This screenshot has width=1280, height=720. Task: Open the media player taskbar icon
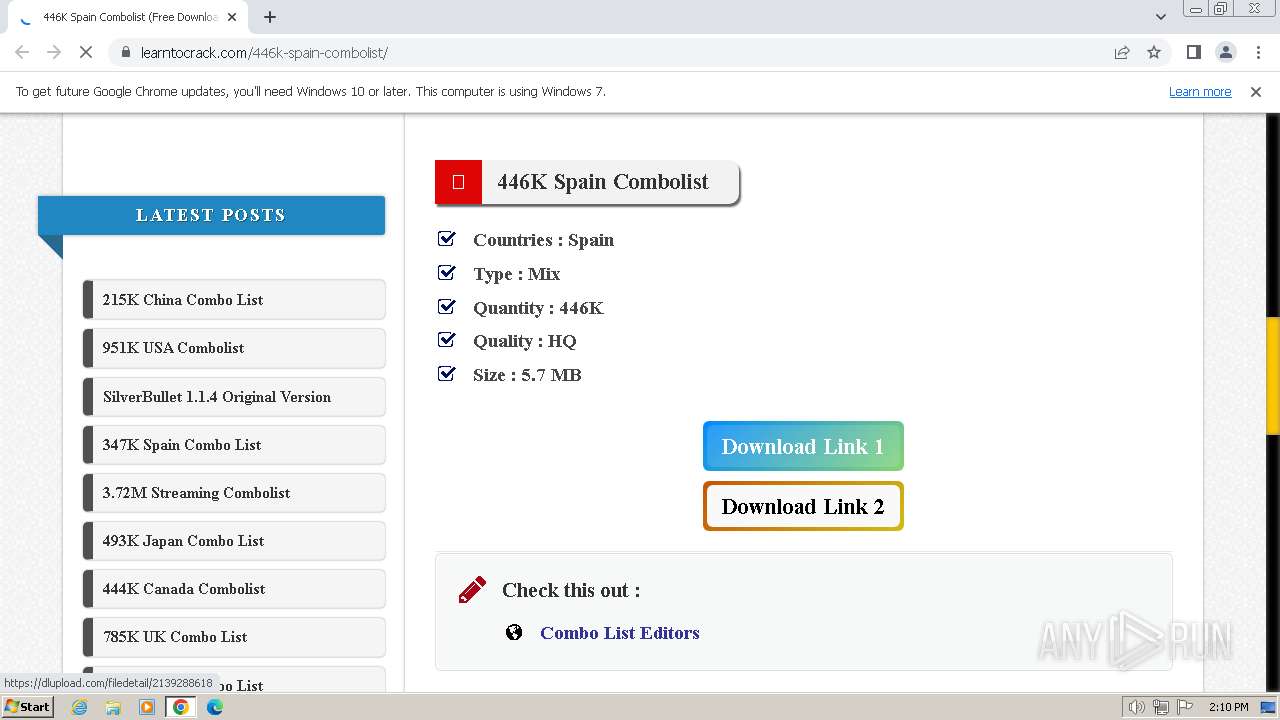[x=147, y=707]
